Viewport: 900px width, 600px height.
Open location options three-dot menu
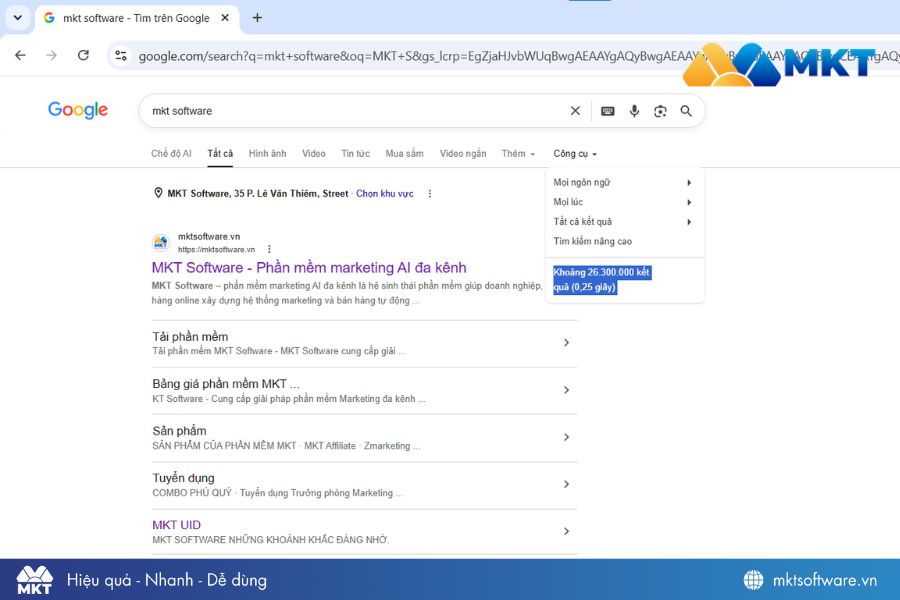pyautogui.click(x=430, y=193)
